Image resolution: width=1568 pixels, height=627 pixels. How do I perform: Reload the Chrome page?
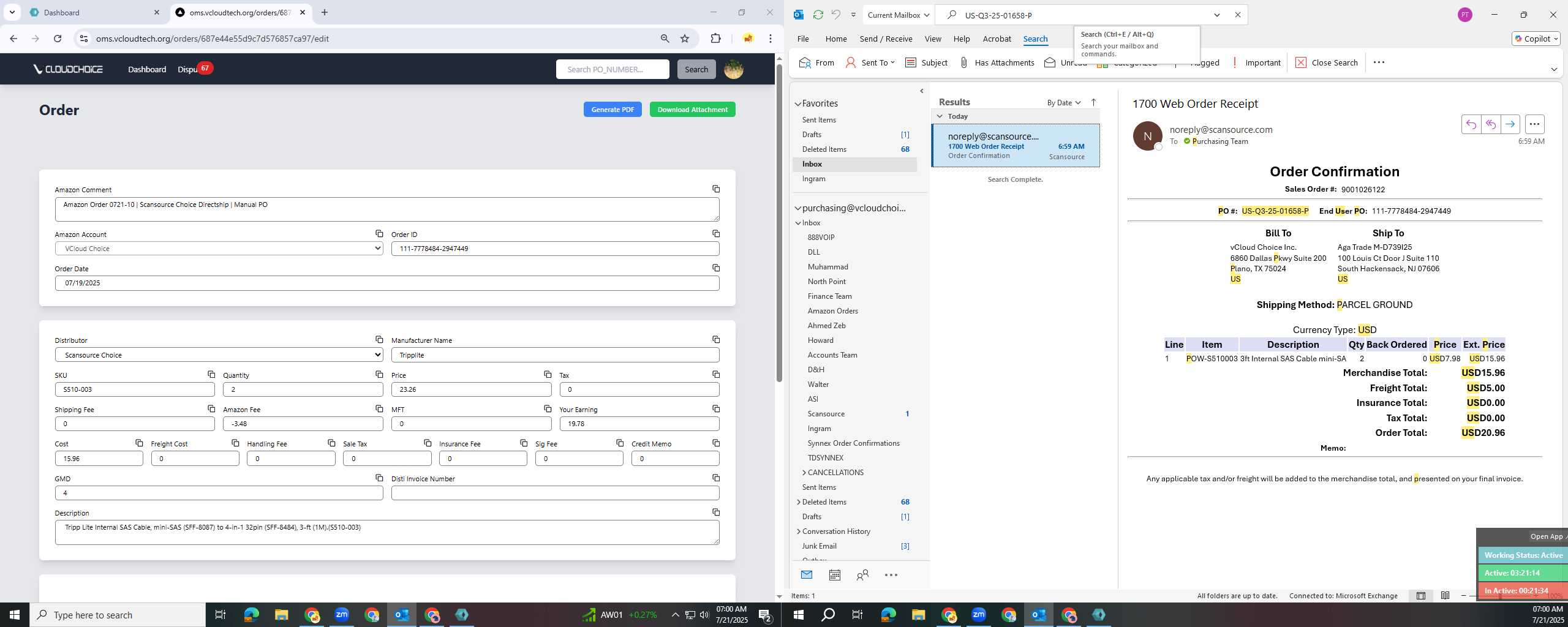point(58,39)
